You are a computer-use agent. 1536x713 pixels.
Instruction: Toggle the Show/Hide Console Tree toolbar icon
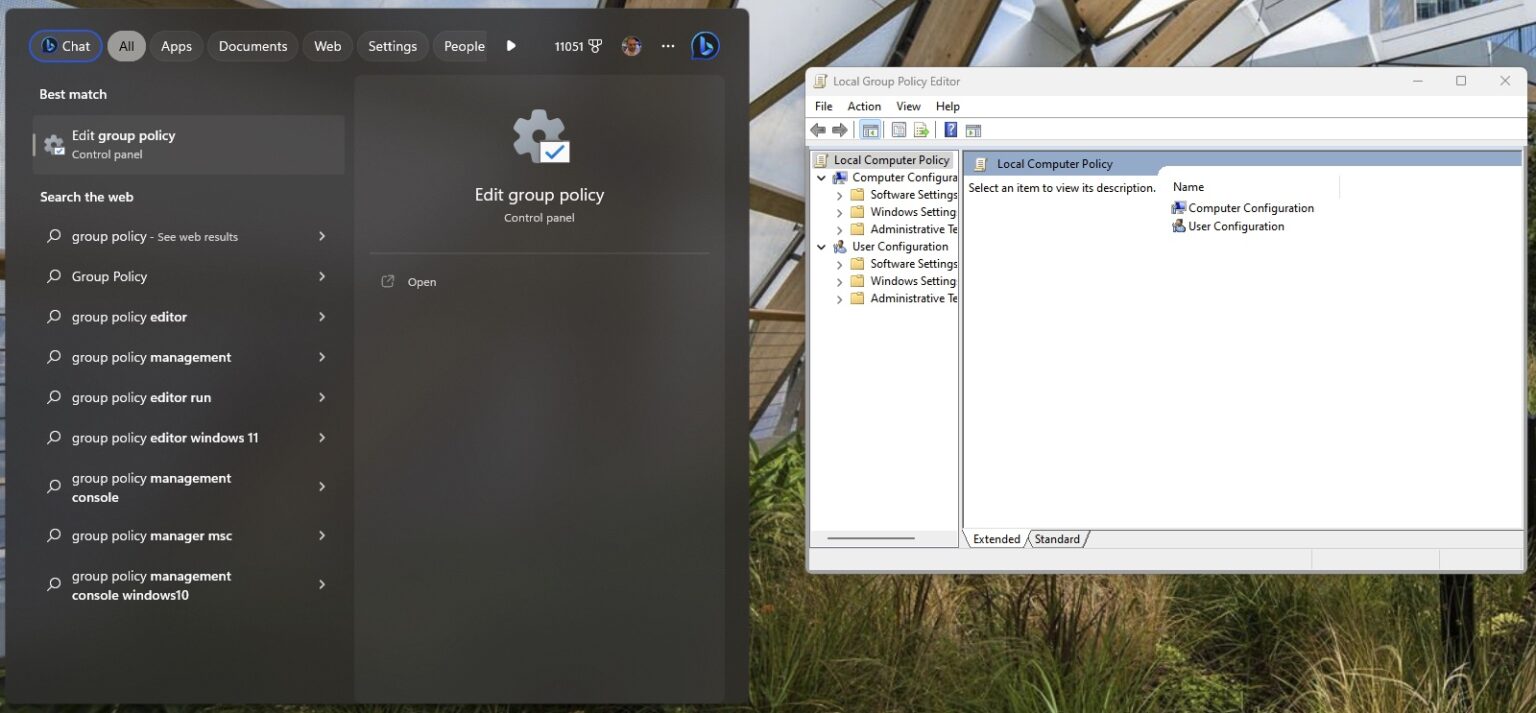870,129
